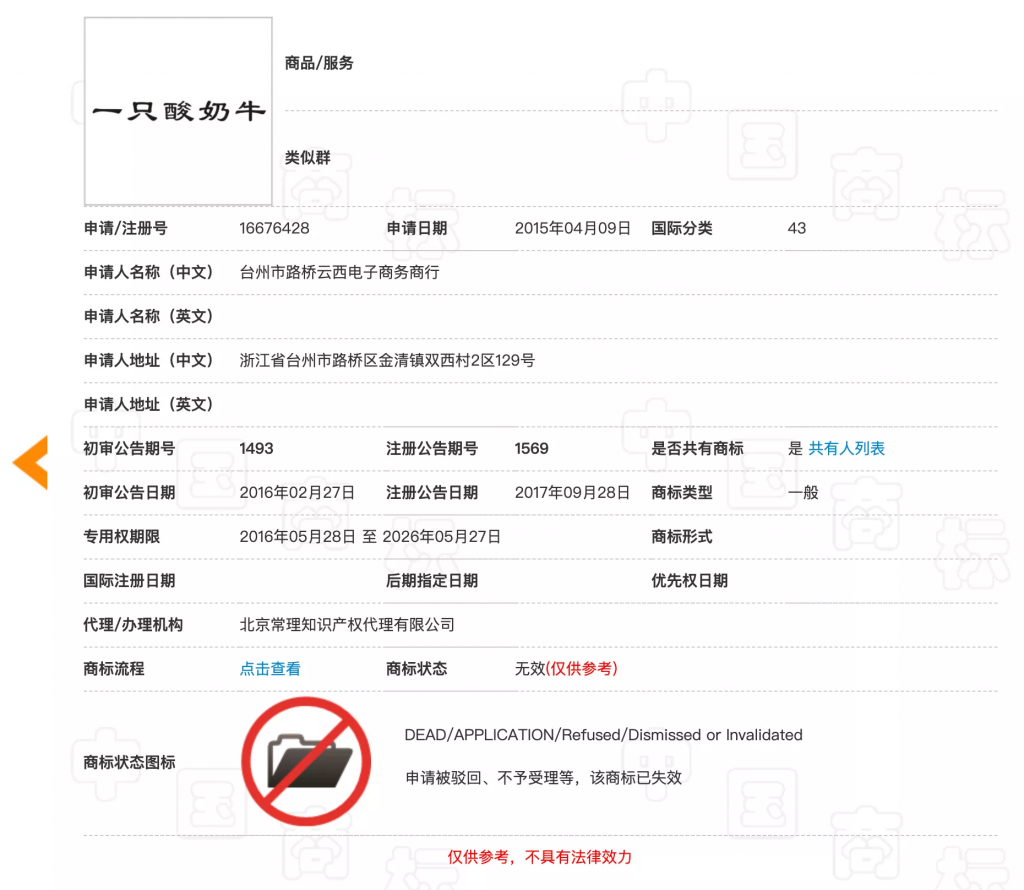
Task: Click applicant name 台州市路桥云西电子商务商行
Action: pos(340,272)
